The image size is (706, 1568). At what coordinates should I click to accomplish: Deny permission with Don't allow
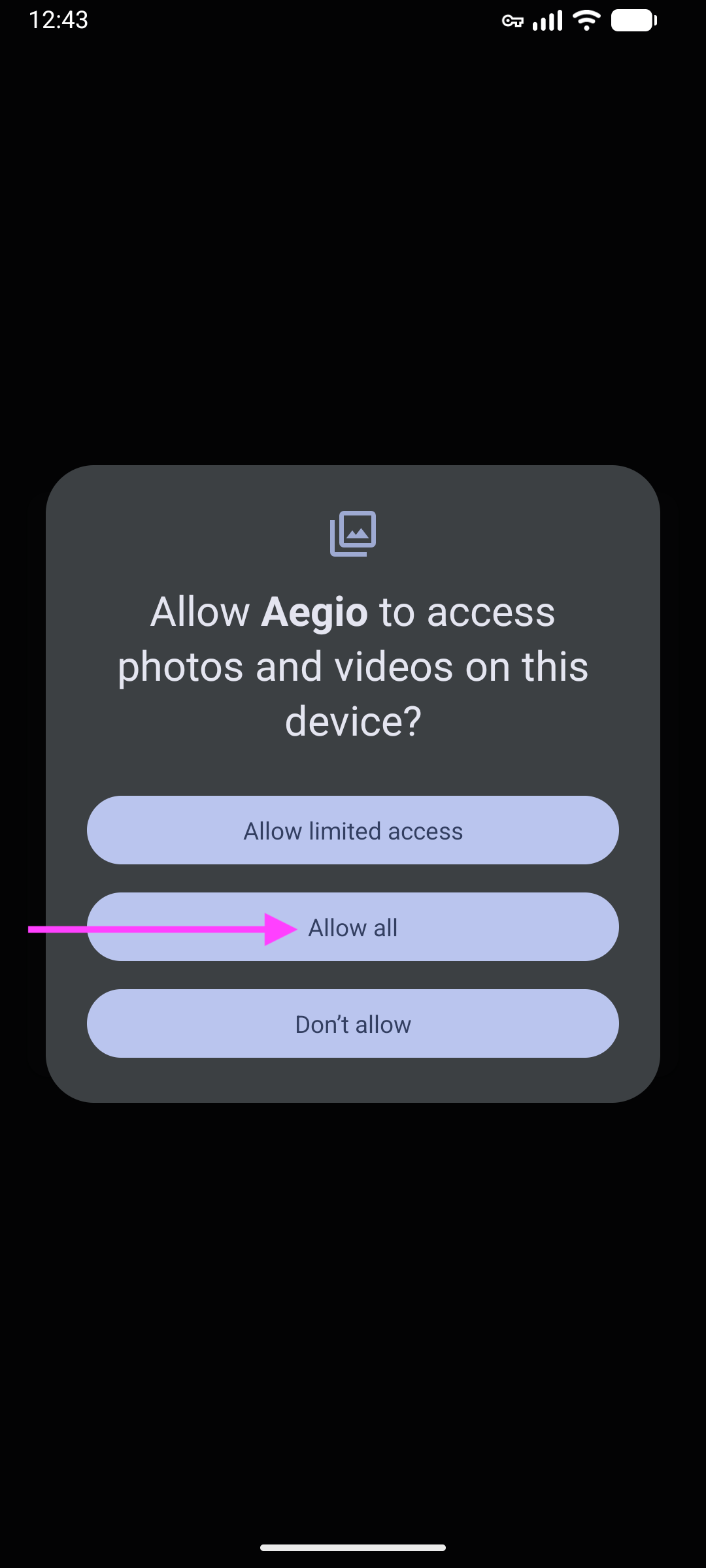click(x=353, y=1024)
